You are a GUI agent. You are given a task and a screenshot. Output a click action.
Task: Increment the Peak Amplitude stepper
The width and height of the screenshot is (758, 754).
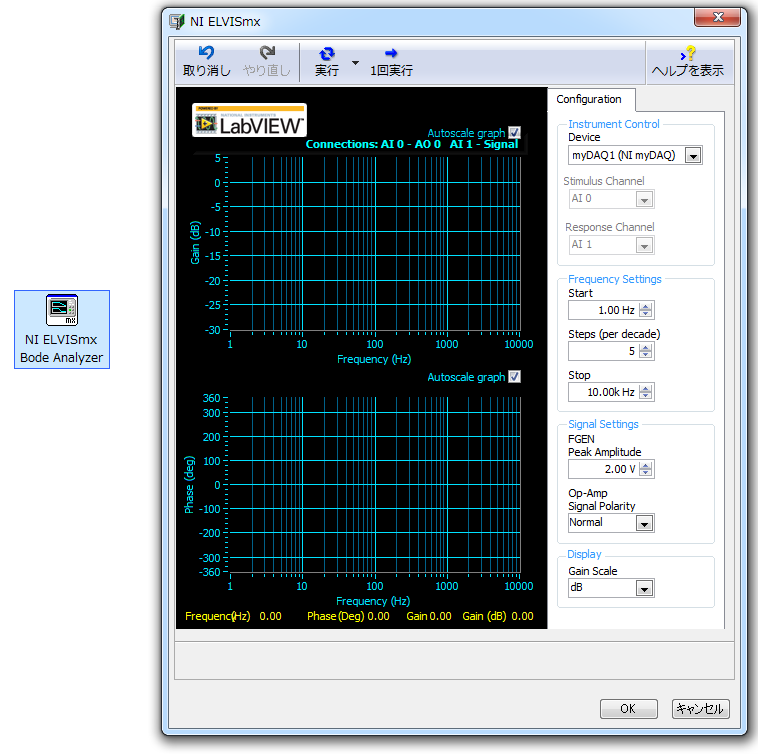pyautogui.click(x=646, y=465)
